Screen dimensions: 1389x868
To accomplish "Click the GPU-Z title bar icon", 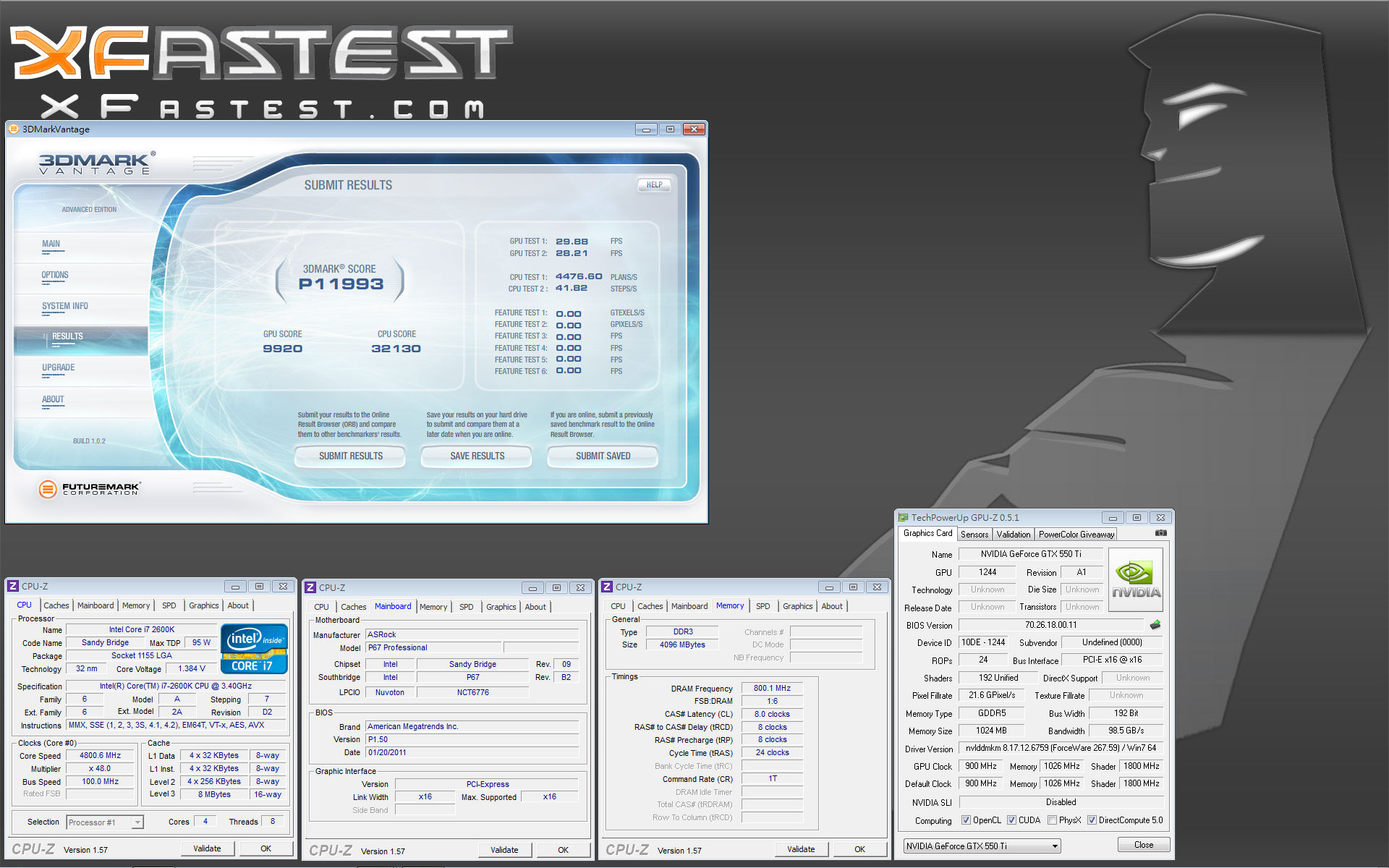I will (x=903, y=518).
